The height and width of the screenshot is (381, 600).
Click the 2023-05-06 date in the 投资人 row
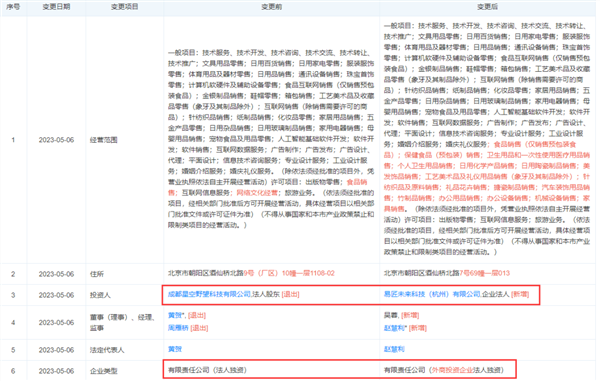click(56, 295)
